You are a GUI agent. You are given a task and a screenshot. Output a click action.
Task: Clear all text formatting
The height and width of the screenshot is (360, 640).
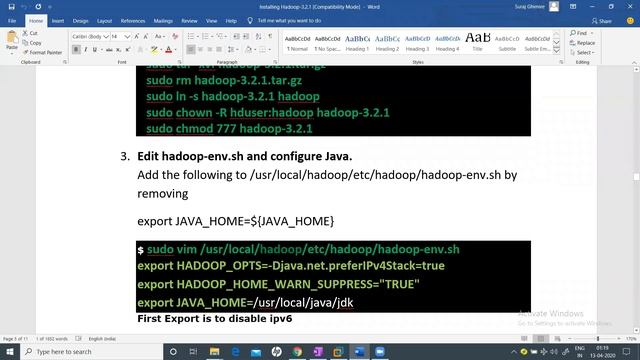coord(175,37)
